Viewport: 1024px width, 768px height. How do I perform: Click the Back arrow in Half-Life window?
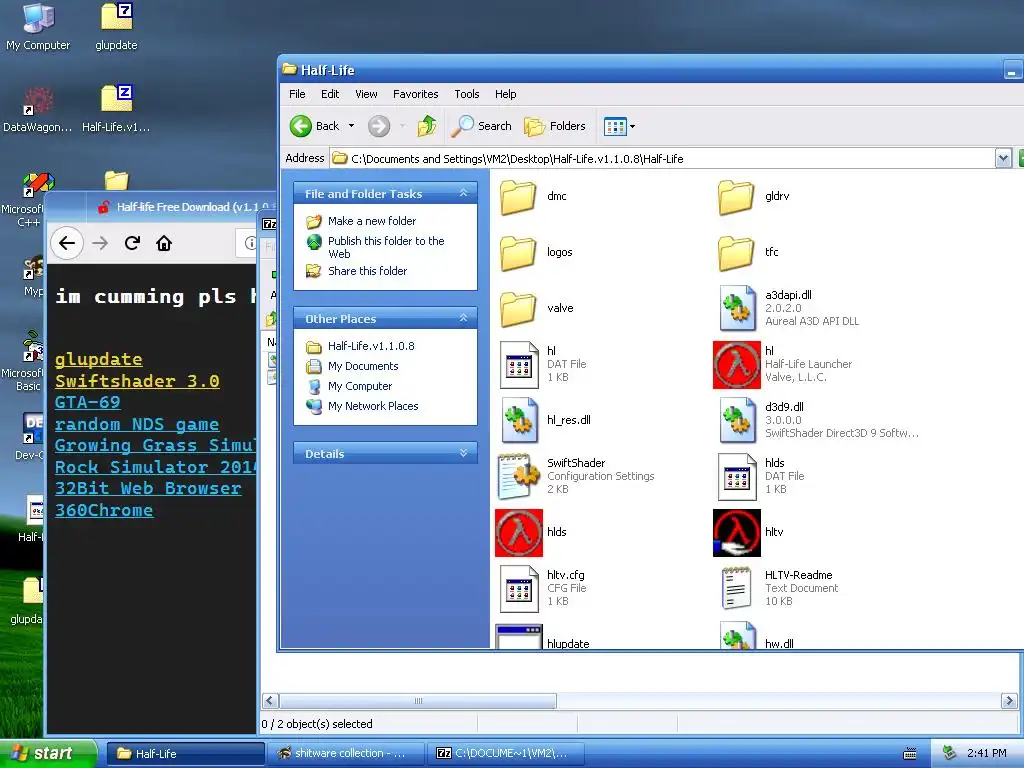301,126
